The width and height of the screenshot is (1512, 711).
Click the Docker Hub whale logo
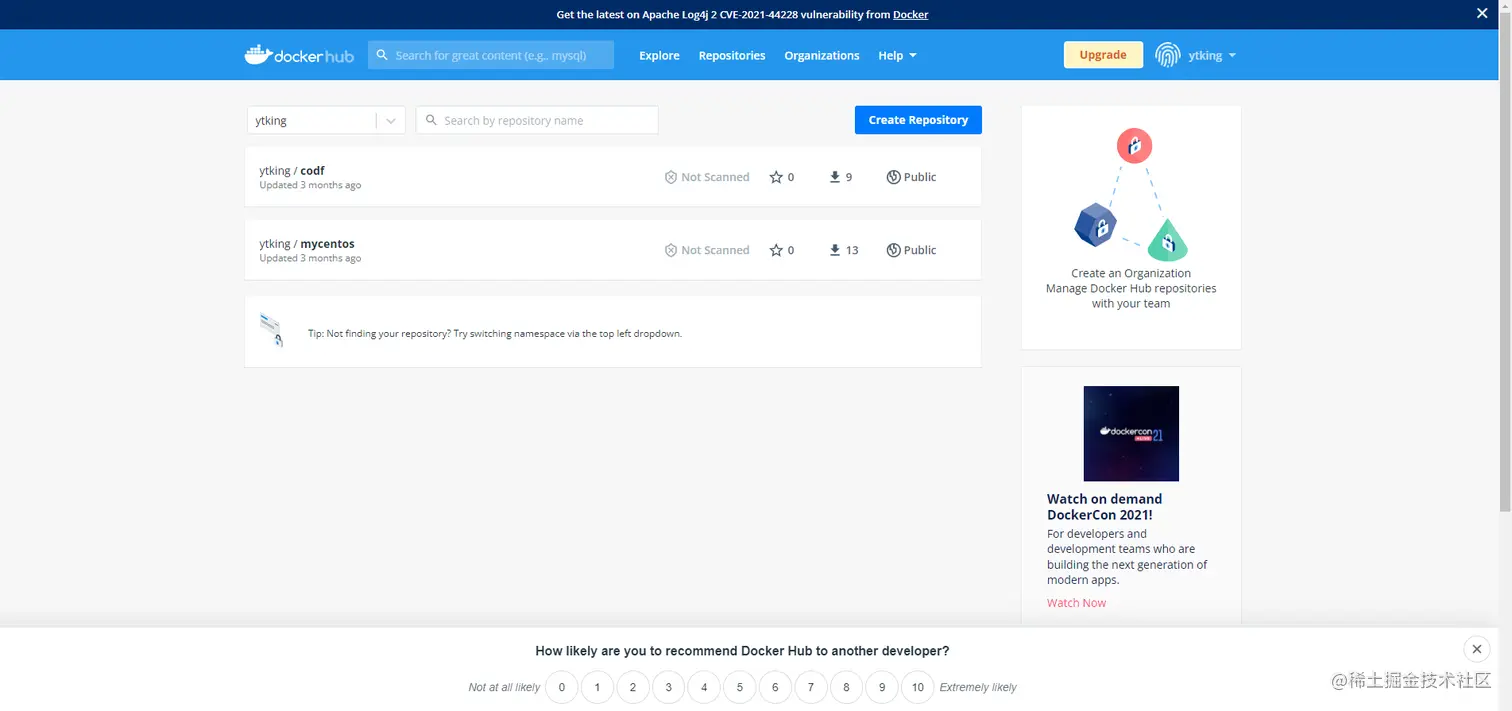[x=299, y=55]
